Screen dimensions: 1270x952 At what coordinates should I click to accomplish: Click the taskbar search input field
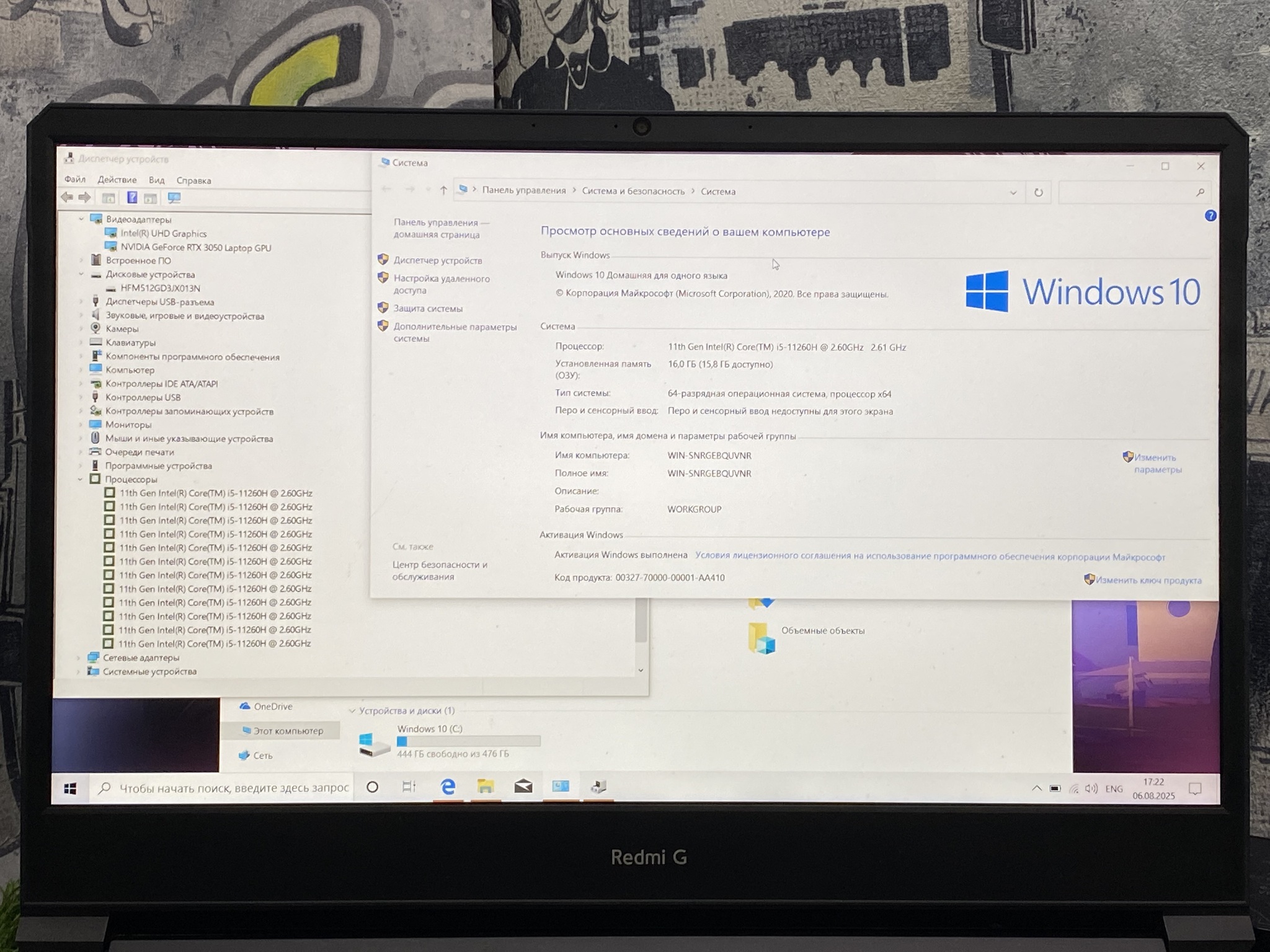233,788
